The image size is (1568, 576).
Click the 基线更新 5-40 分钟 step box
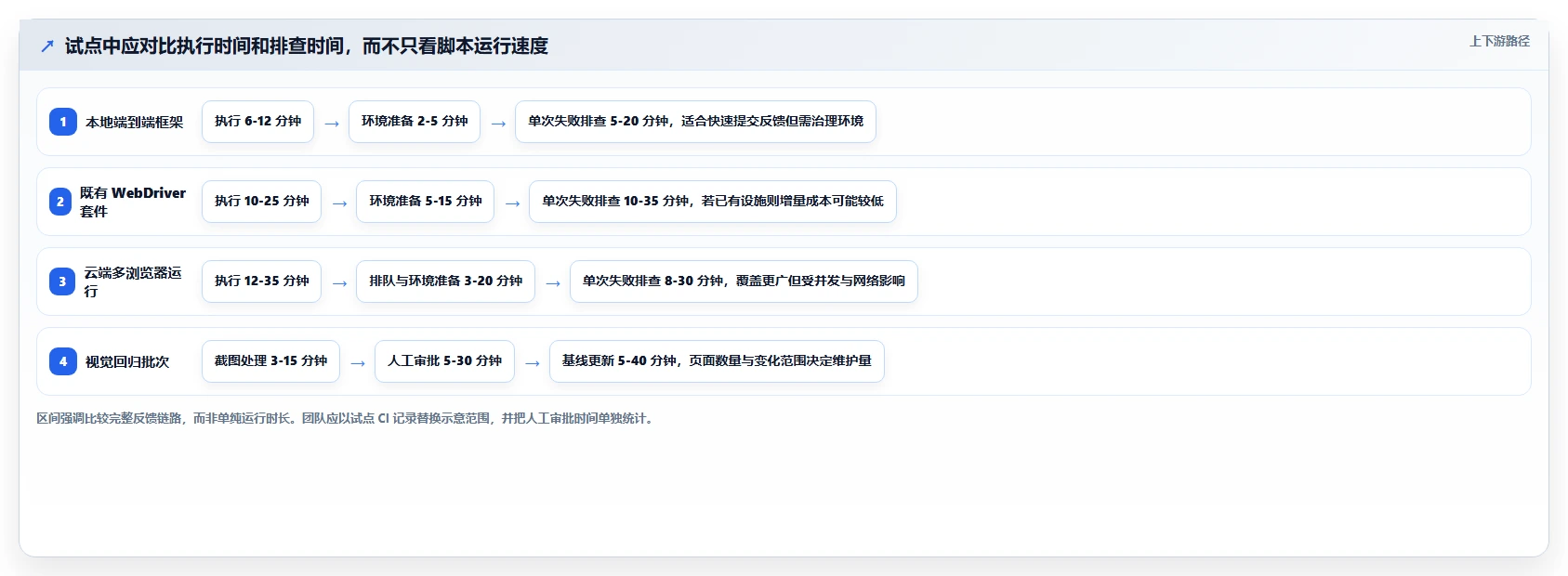click(x=717, y=361)
